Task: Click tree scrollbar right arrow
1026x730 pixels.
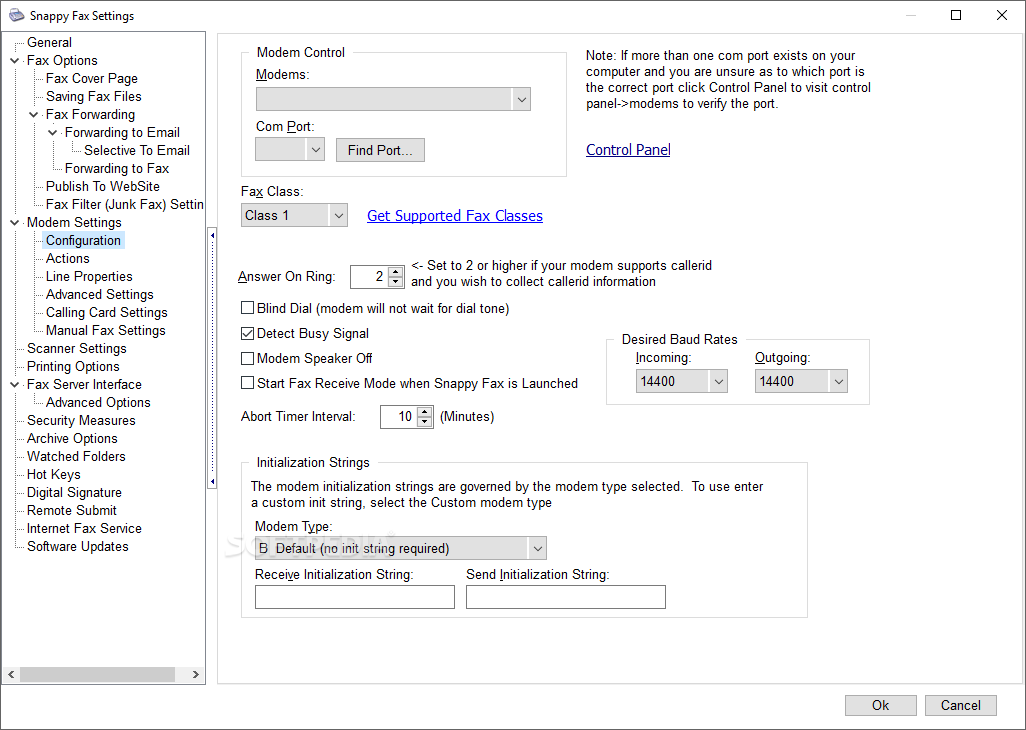Action: coord(195,674)
